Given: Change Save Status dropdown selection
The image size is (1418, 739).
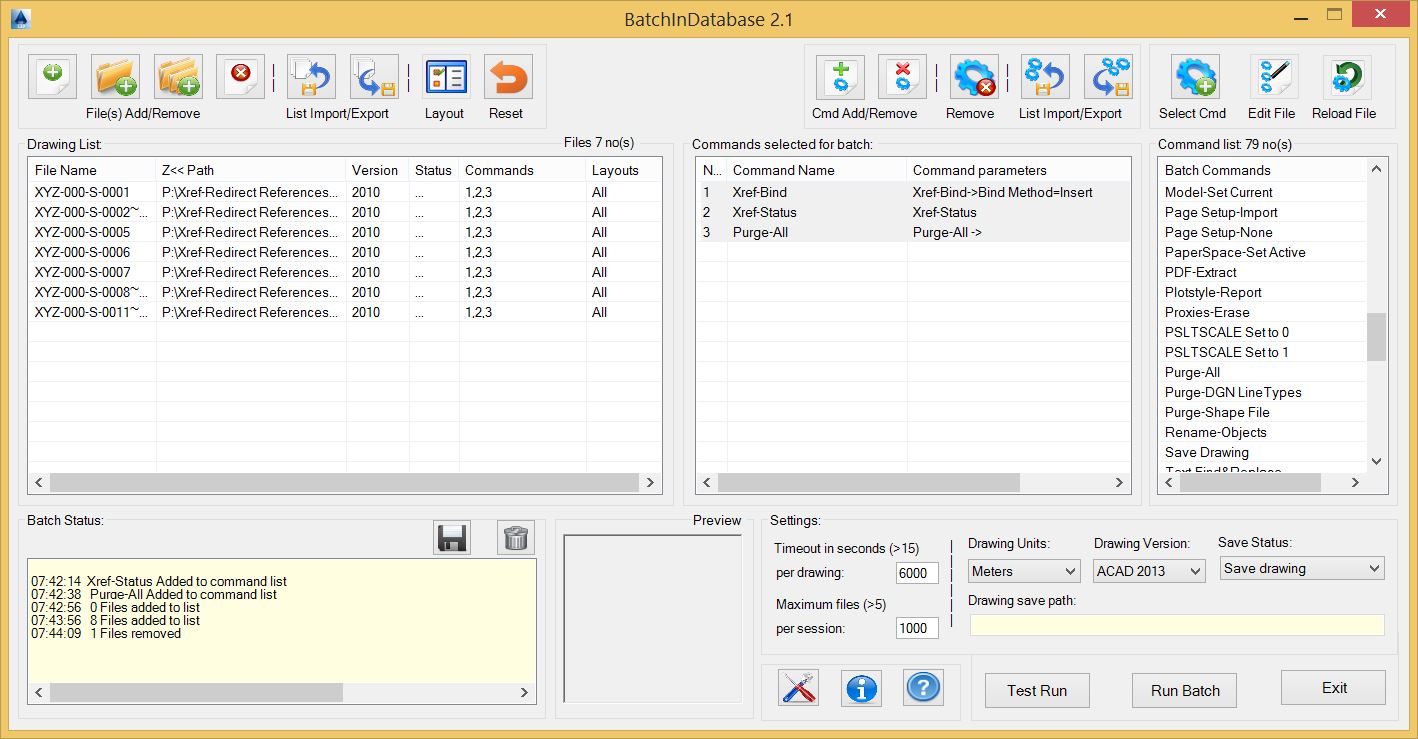Looking at the screenshot, I should [1301, 567].
